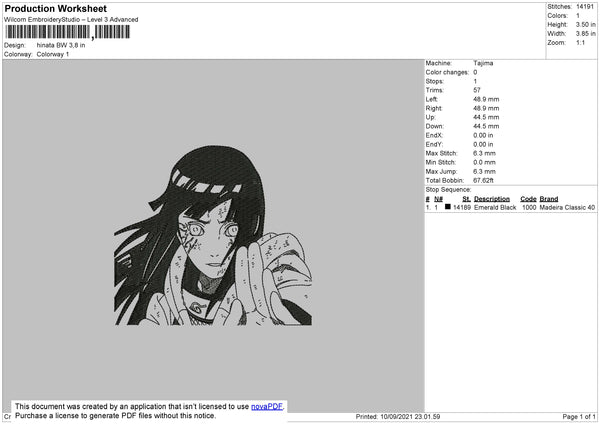Viewport: 600px width, 424px height.
Task: Select the Production Worksheet title
Action: 55,8
